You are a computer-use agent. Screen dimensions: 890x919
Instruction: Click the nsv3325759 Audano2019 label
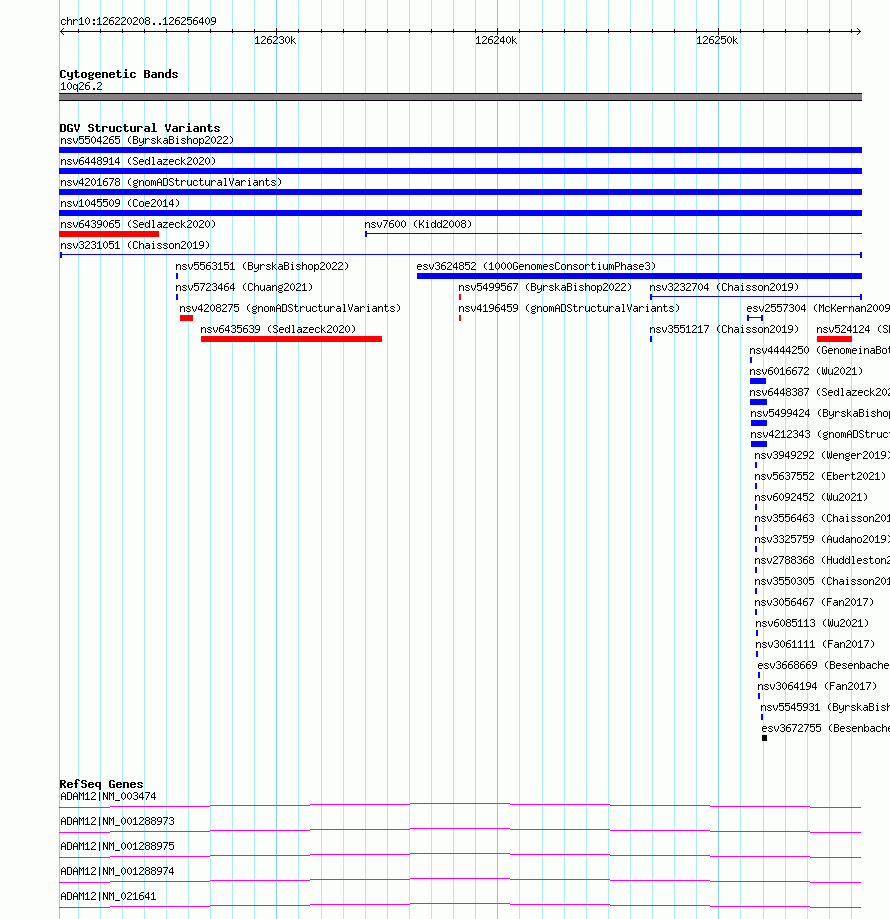pos(822,540)
